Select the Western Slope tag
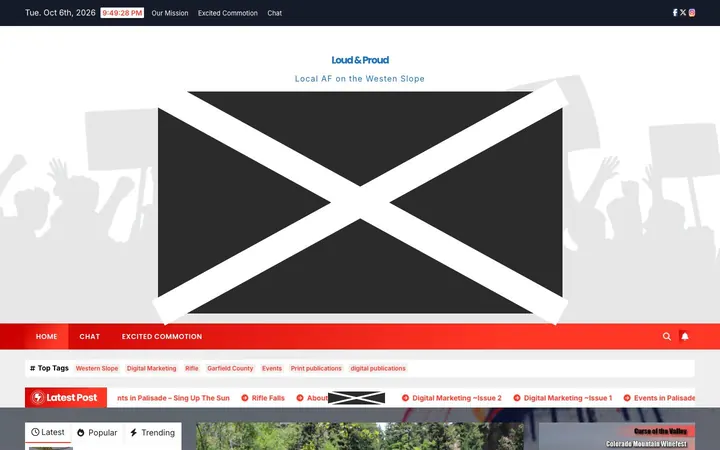The image size is (720, 450). coord(97,368)
